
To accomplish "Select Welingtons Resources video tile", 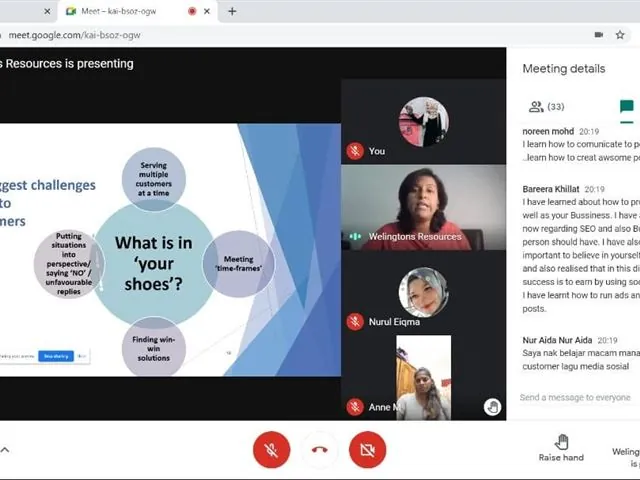I will (424, 207).
